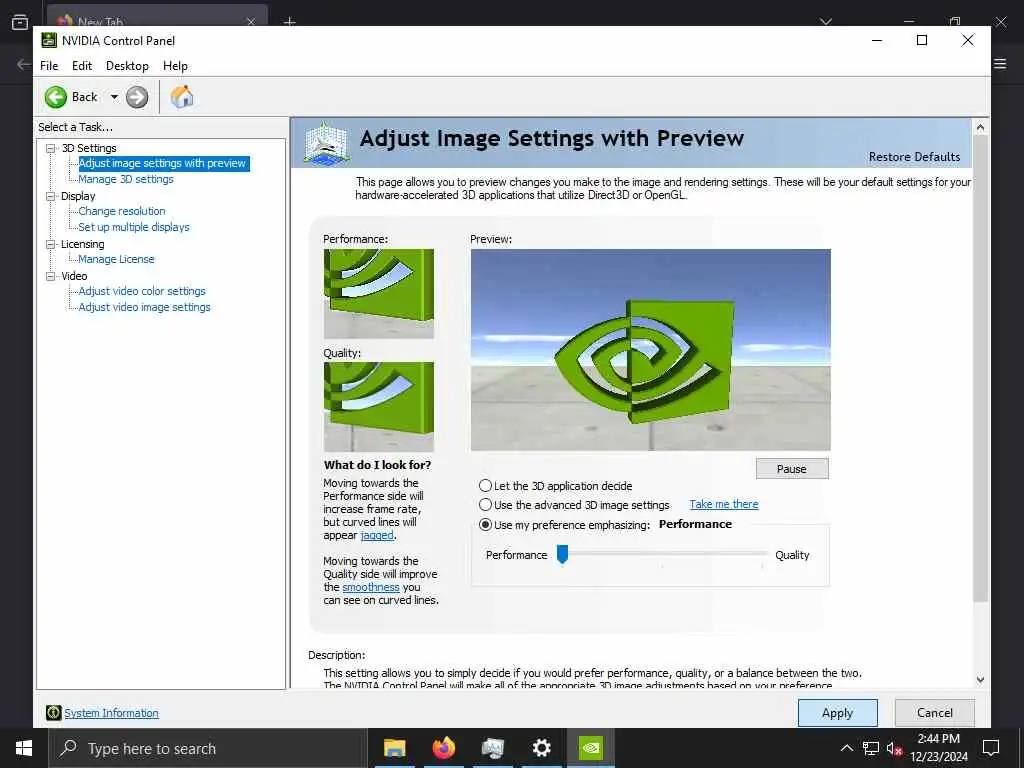
Task: Click the Windows Start button
Action: tap(24, 748)
